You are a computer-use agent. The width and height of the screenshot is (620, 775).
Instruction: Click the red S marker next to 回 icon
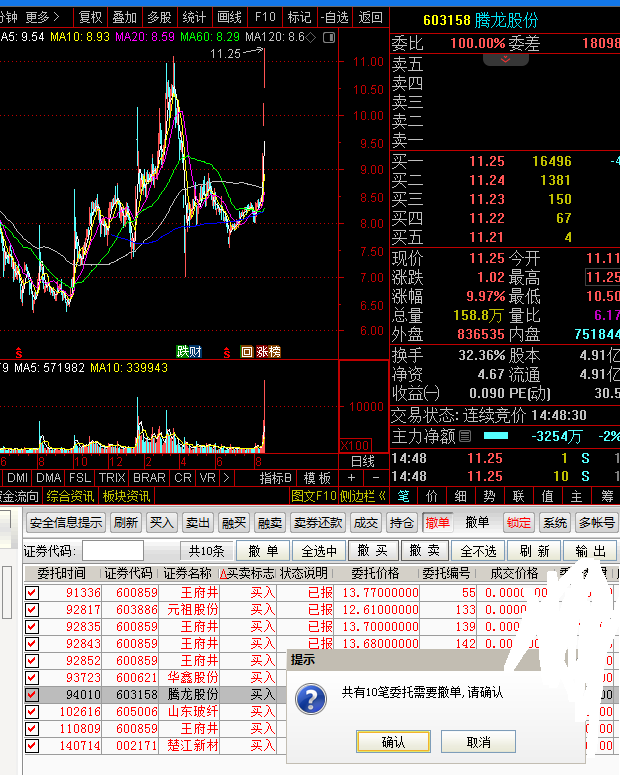pos(226,352)
